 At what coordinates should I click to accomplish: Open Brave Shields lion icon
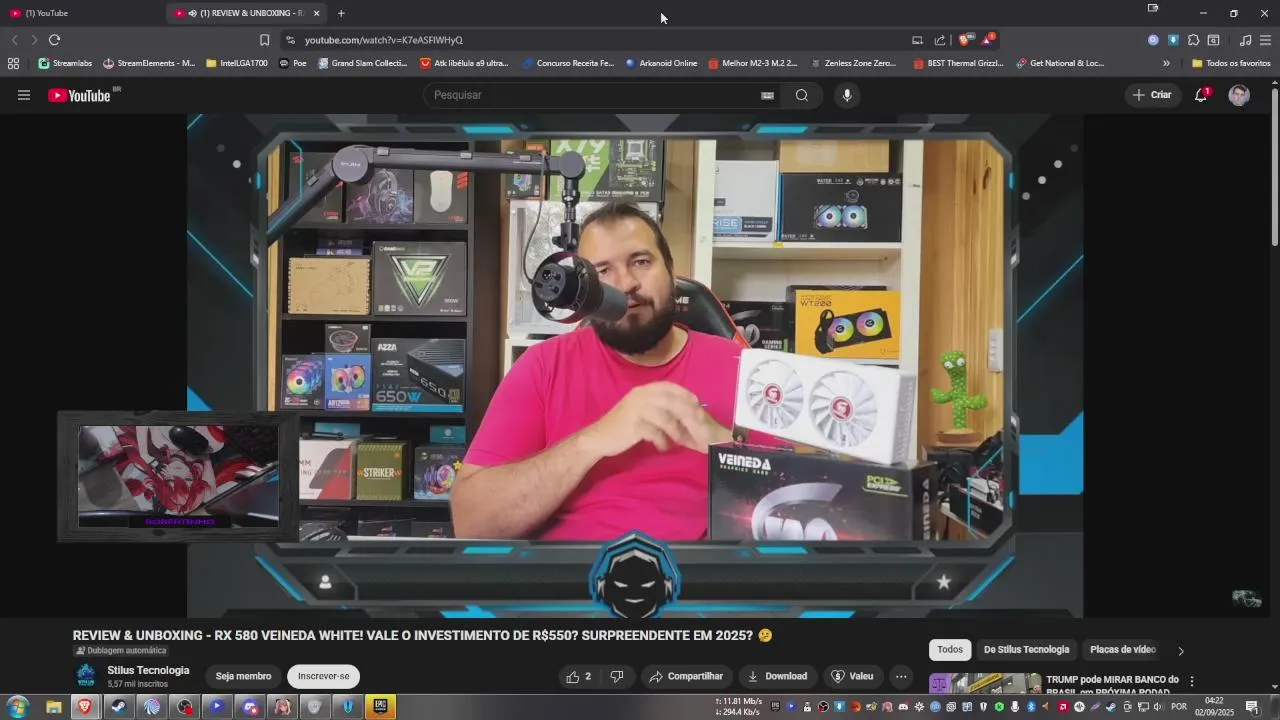coord(965,40)
